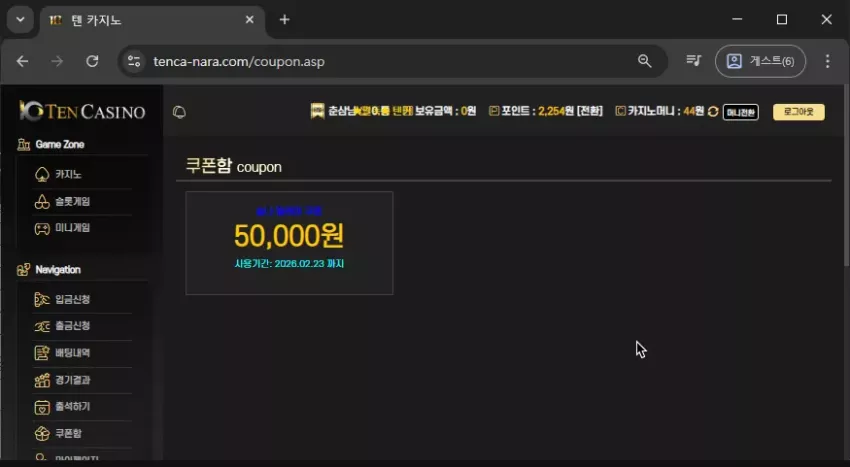Click the 포인트 : 2,254원 text
Image resolution: width=850 pixels, height=467 pixels.
pyautogui.click(x=537, y=111)
